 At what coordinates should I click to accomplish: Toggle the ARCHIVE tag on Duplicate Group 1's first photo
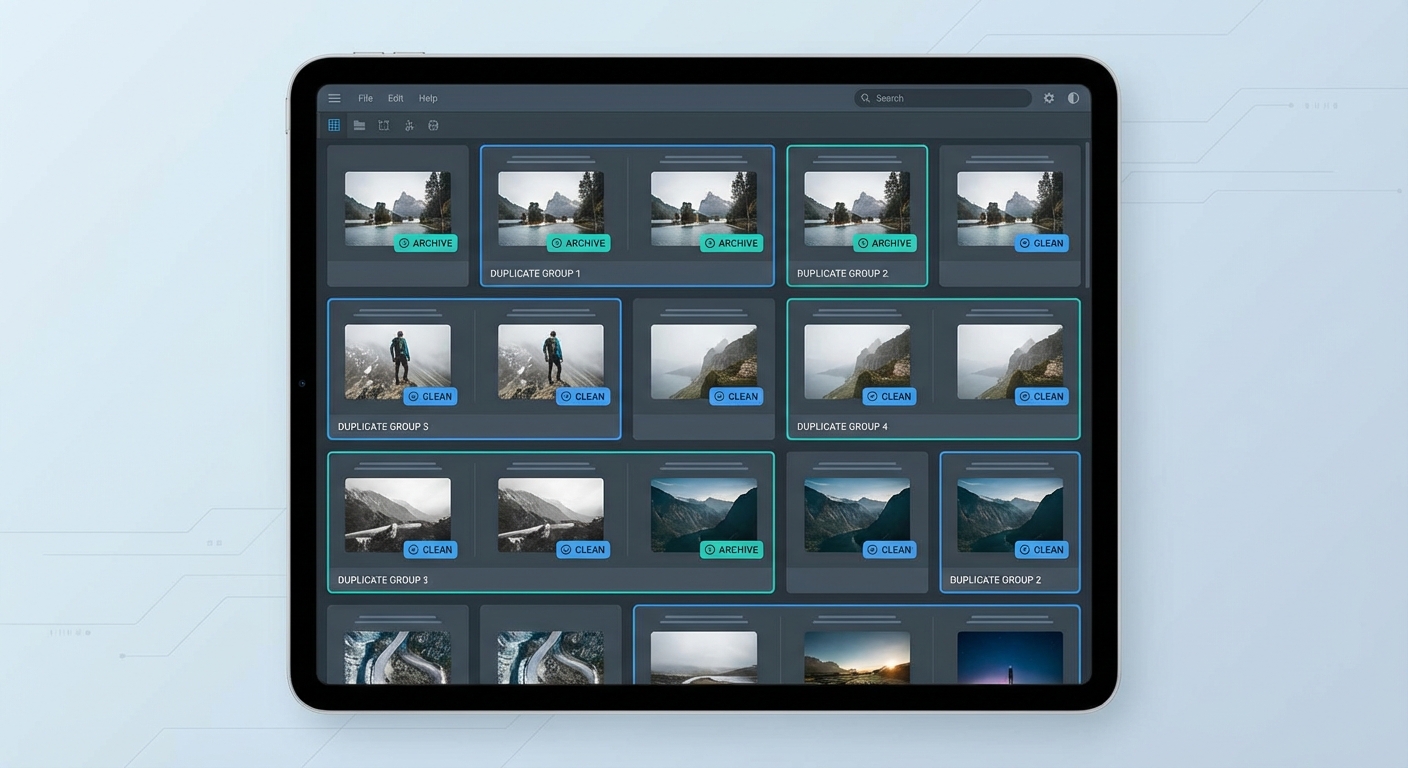point(578,243)
